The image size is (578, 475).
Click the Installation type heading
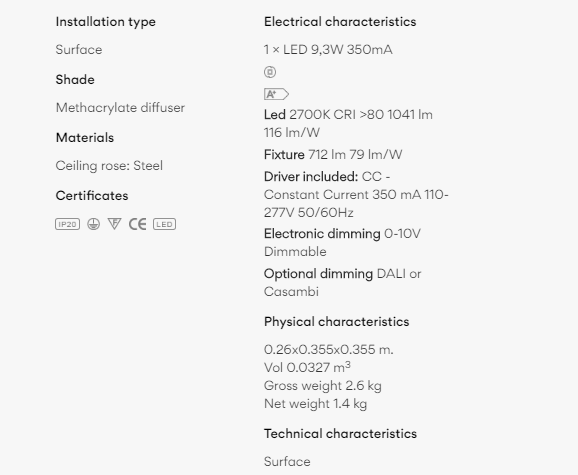coord(105,22)
